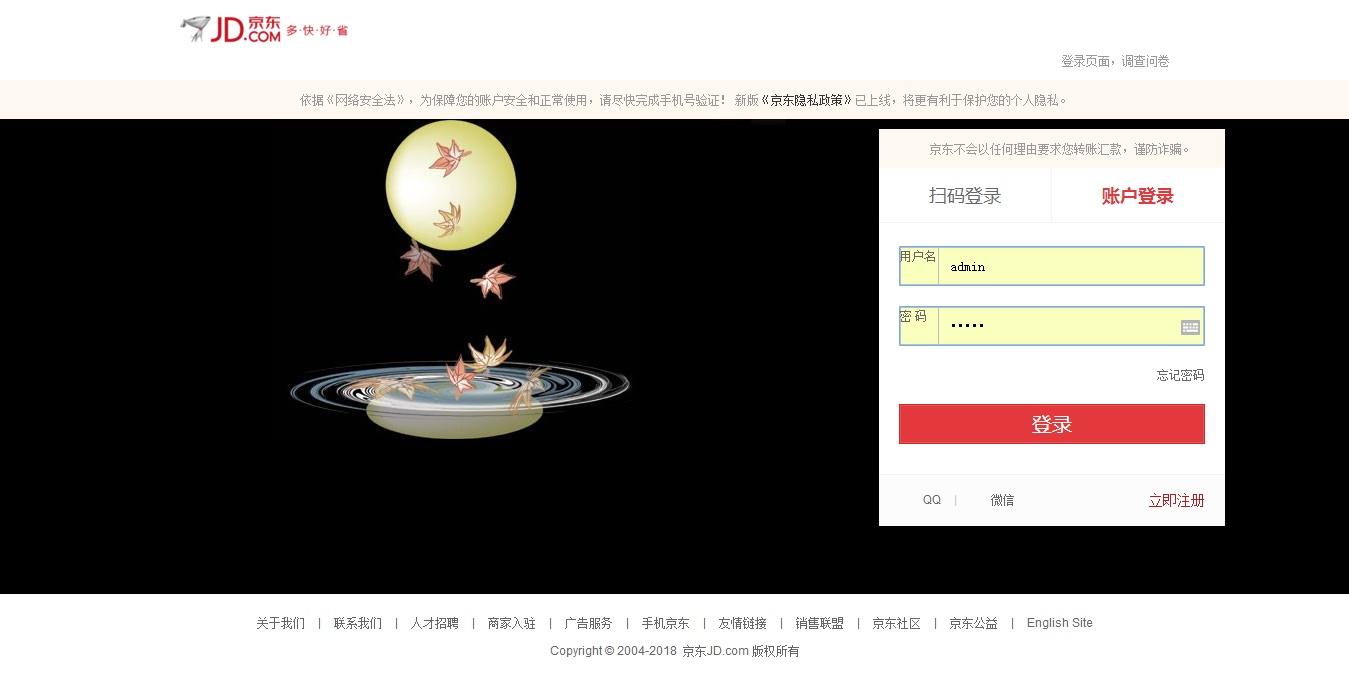1349x700 pixels.
Task: Click the water ripple animation graphic
Action: (460, 390)
